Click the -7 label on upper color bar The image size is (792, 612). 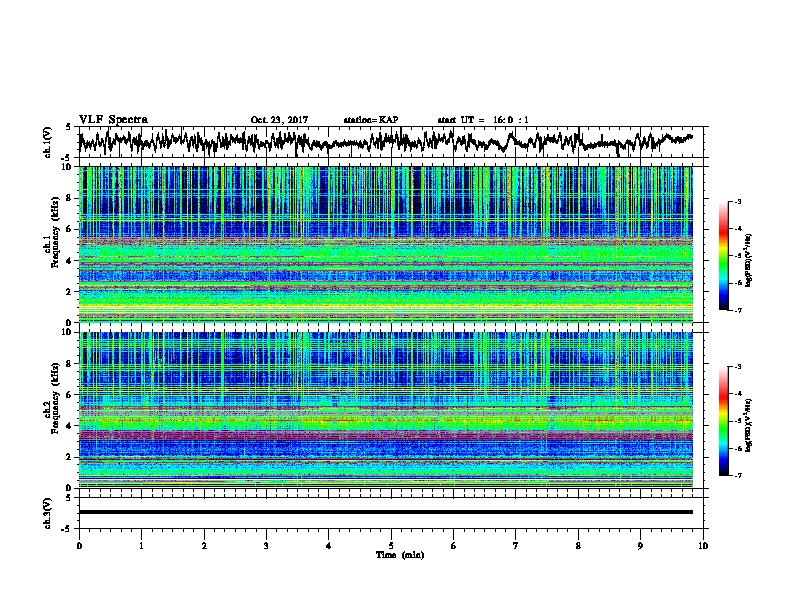pyautogui.click(x=738, y=310)
